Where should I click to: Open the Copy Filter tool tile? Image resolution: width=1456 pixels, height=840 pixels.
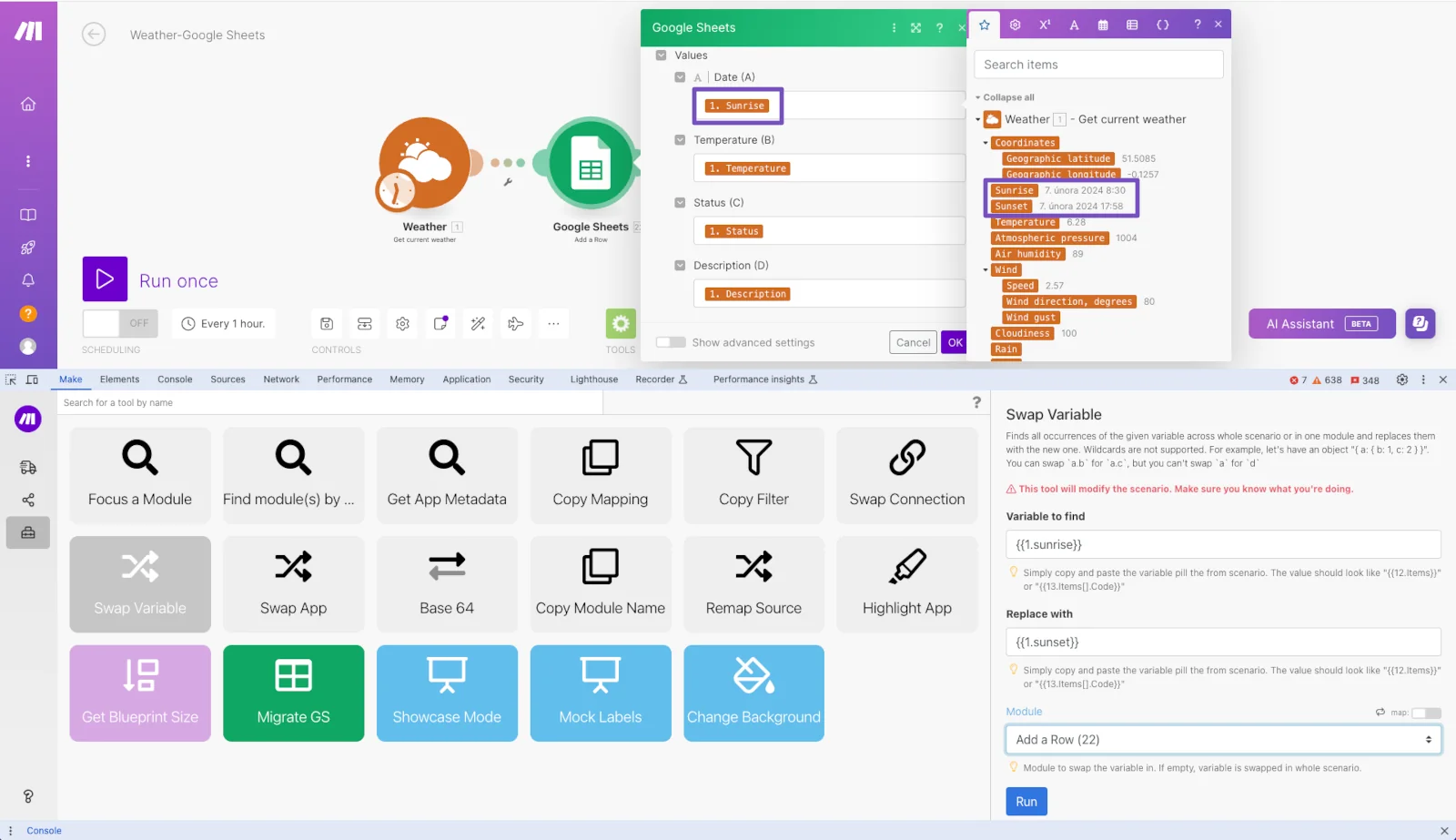pos(753,475)
